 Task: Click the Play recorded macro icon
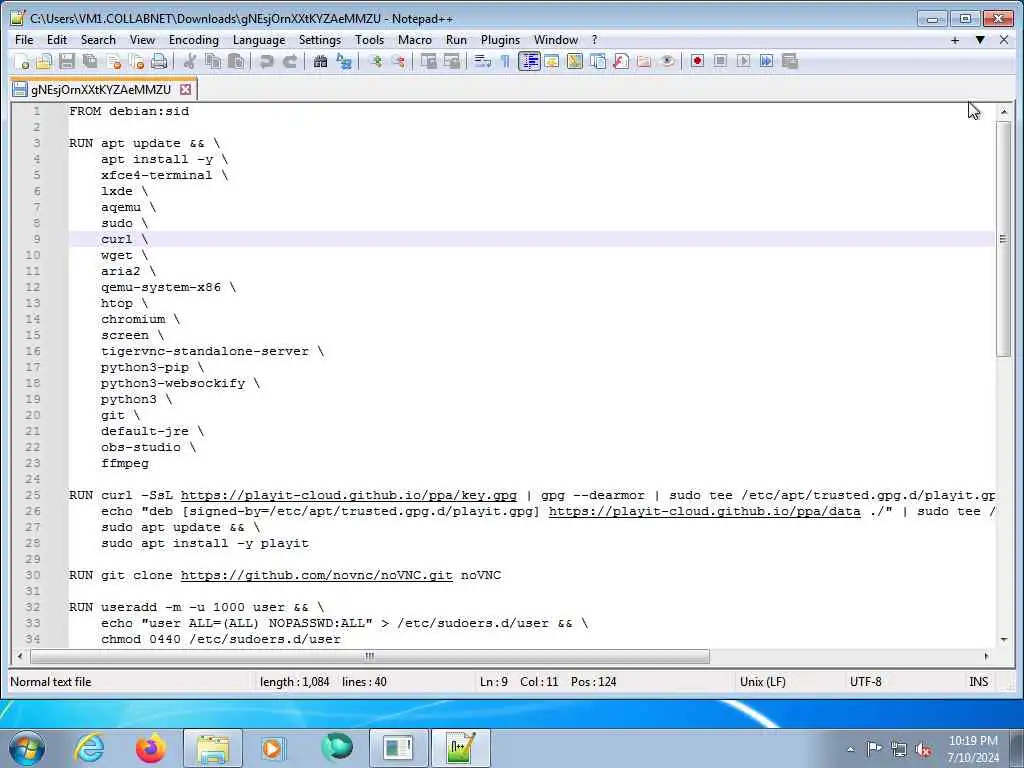(743, 61)
